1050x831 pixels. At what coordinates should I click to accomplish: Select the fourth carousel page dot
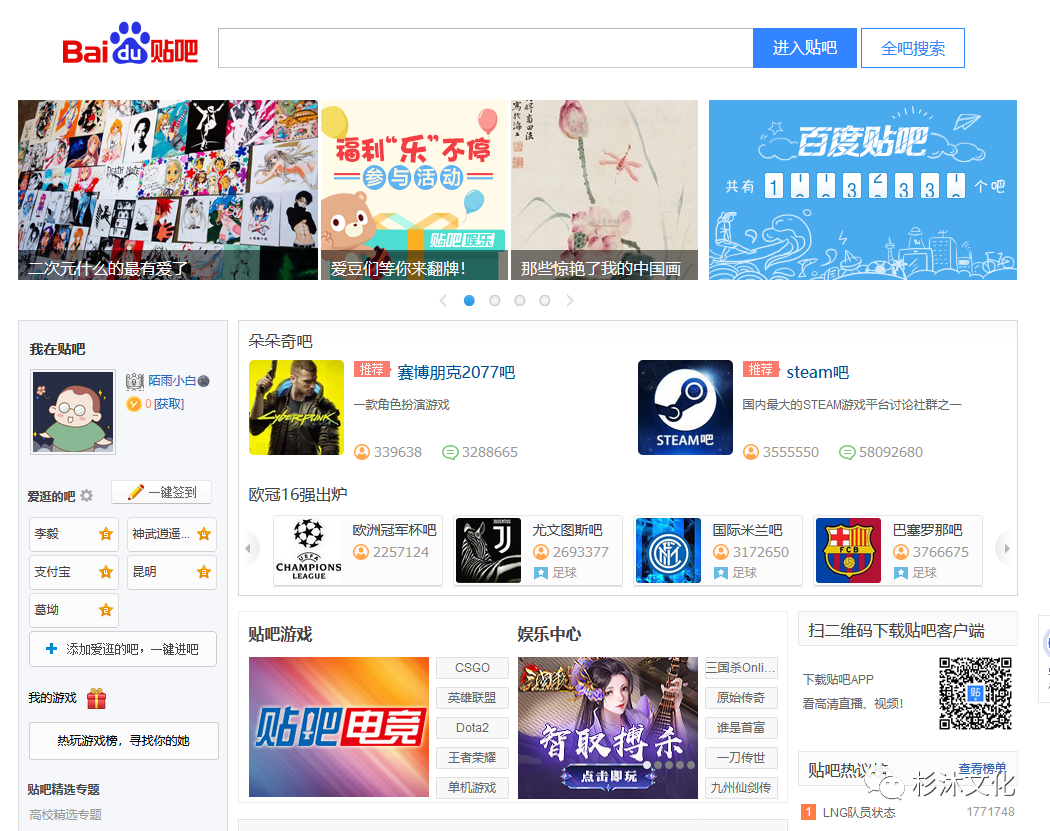click(545, 301)
